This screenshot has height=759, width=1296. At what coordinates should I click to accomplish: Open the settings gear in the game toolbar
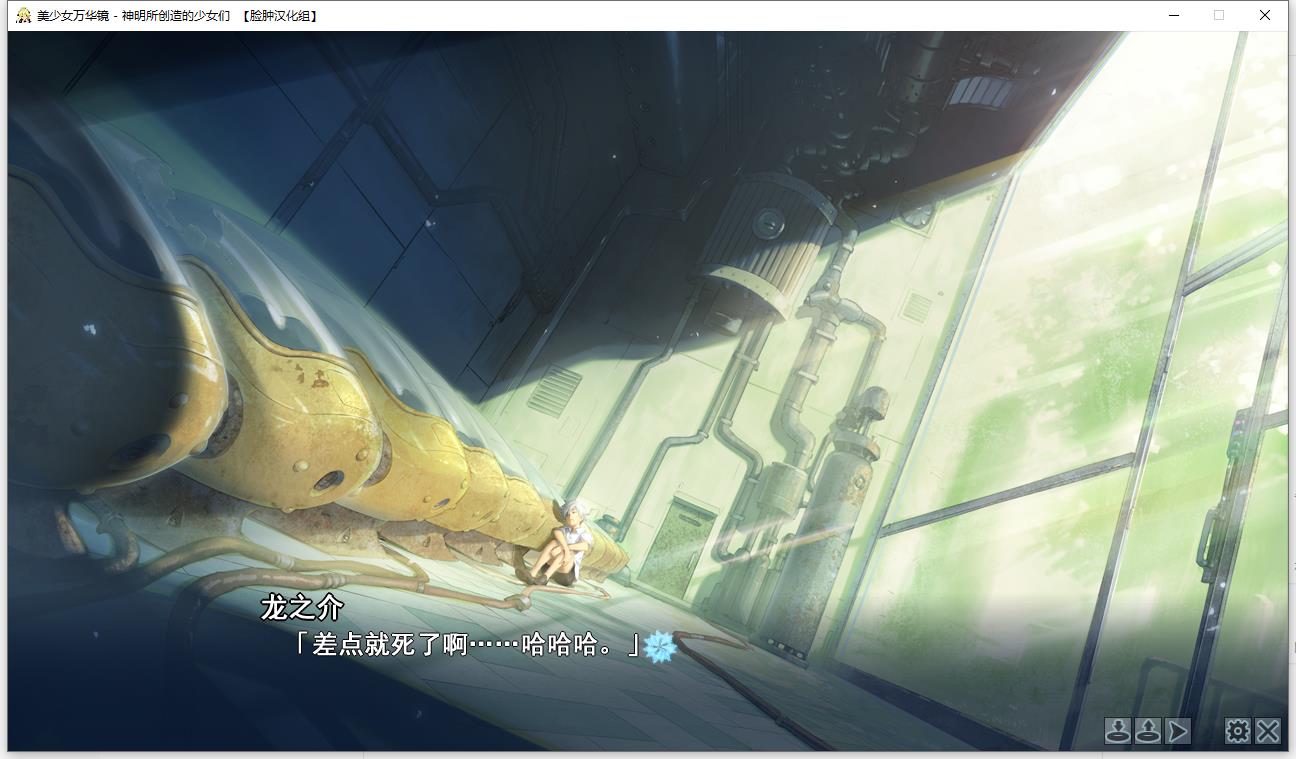coord(1238,731)
